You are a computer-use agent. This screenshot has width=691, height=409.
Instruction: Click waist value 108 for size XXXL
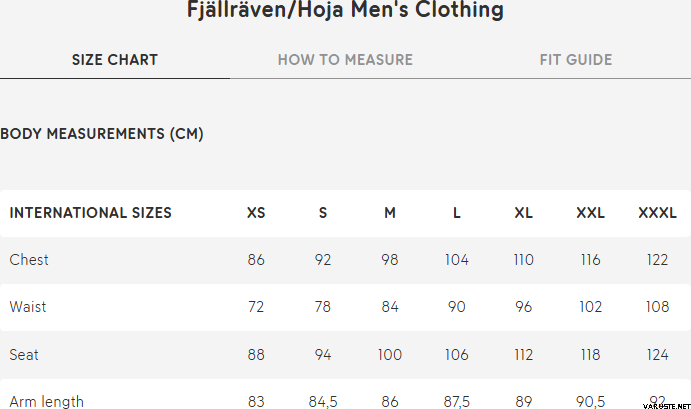tap(657, 307)
